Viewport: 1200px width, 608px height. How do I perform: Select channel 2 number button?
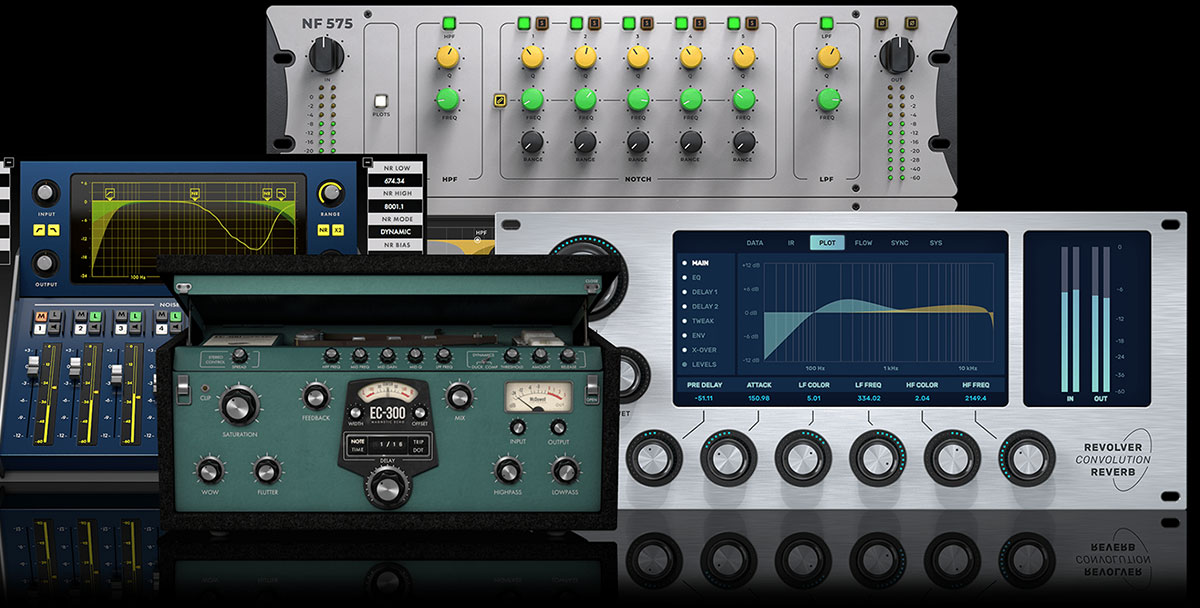(80, 328)
